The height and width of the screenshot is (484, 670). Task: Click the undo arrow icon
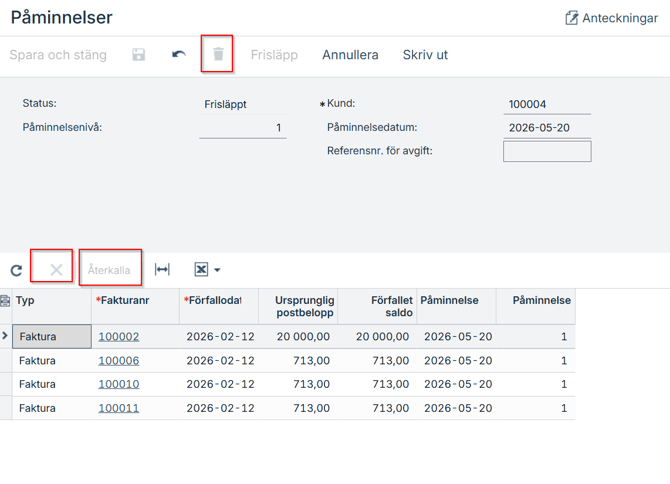point(179,55)
